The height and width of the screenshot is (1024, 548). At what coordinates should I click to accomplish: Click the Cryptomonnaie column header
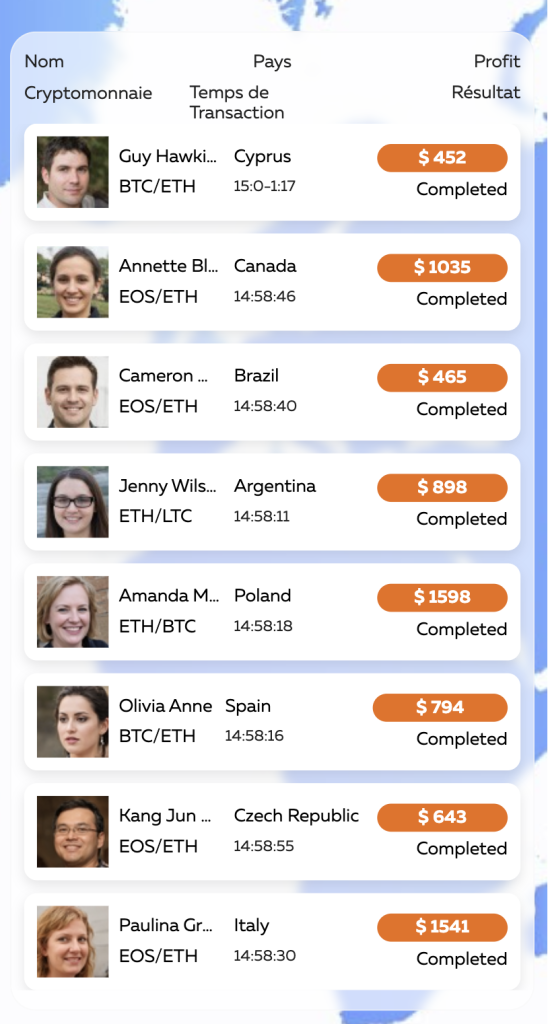[x=88, y=93]
